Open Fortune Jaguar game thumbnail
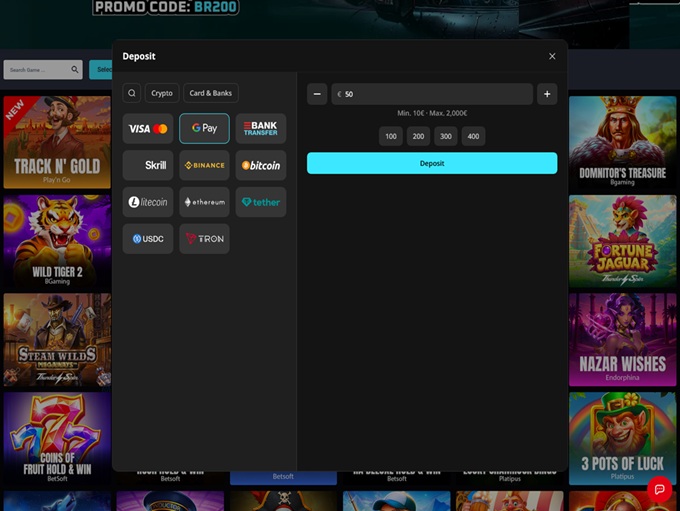Viewport: 680px width, 511px height. [622, 241]
